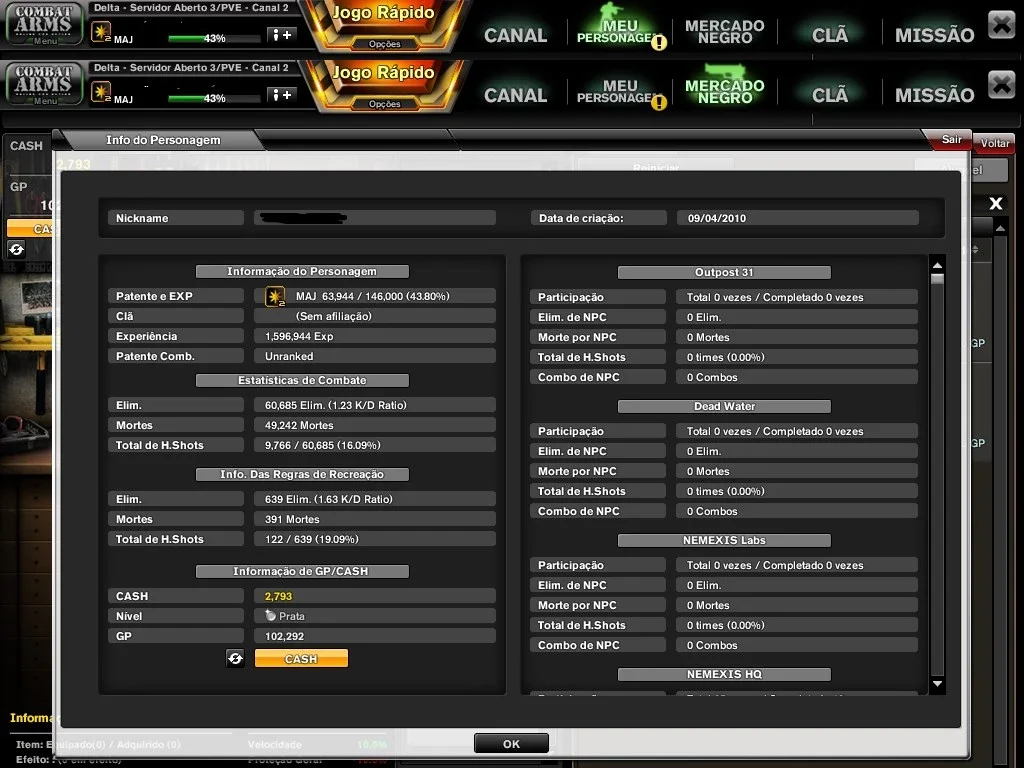
Task: Click NEMEXIS HQ section header
Action: tap(724, 674)
